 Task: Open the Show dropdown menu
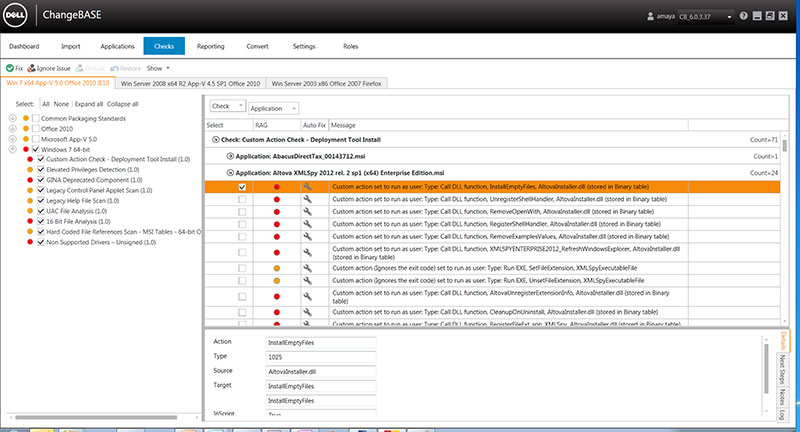158,68
